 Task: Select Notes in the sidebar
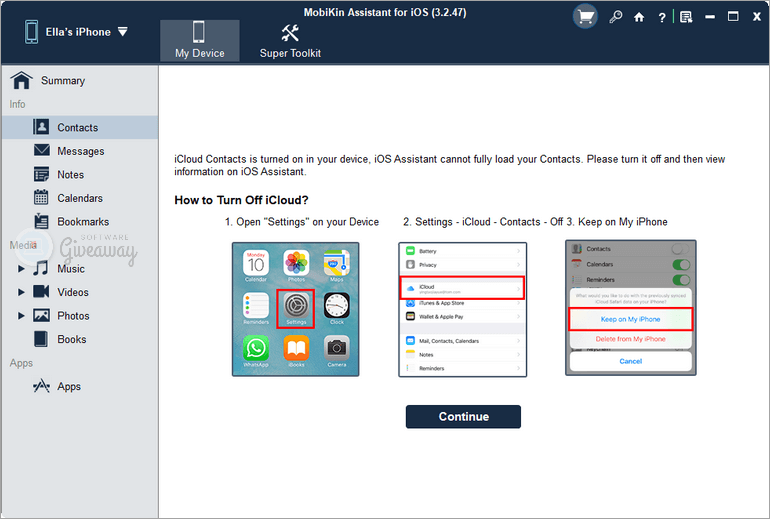point(80,175)
